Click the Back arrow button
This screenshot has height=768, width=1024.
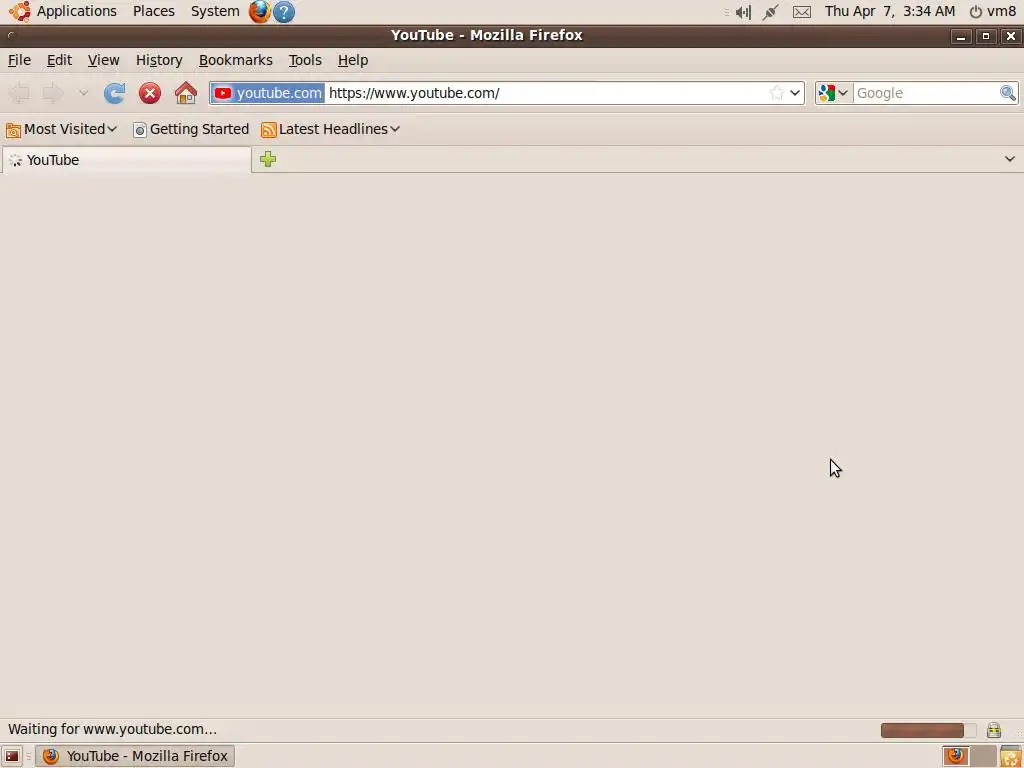(20, 93)
